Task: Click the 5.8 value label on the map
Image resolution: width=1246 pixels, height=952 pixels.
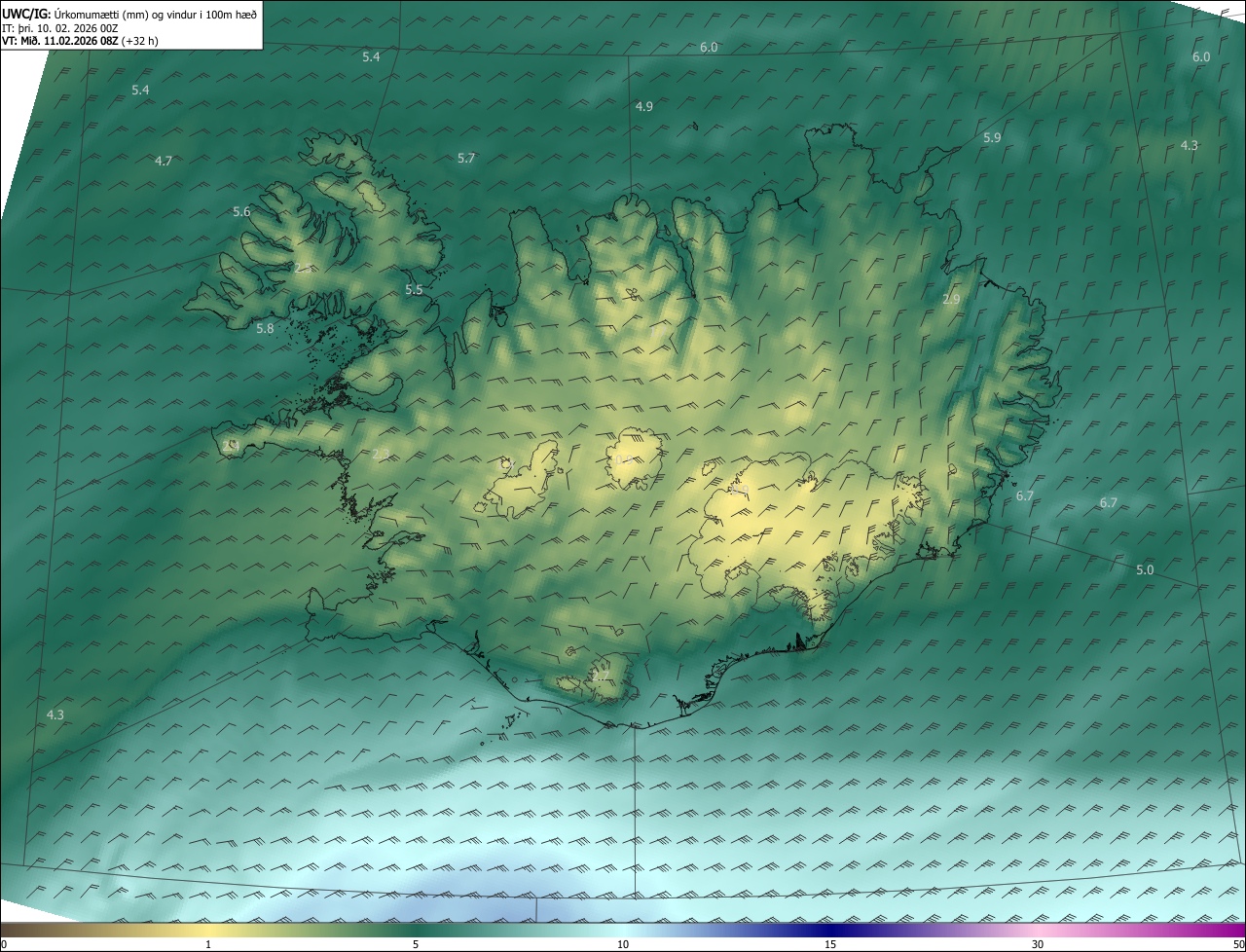Action: tap(265, 328)
